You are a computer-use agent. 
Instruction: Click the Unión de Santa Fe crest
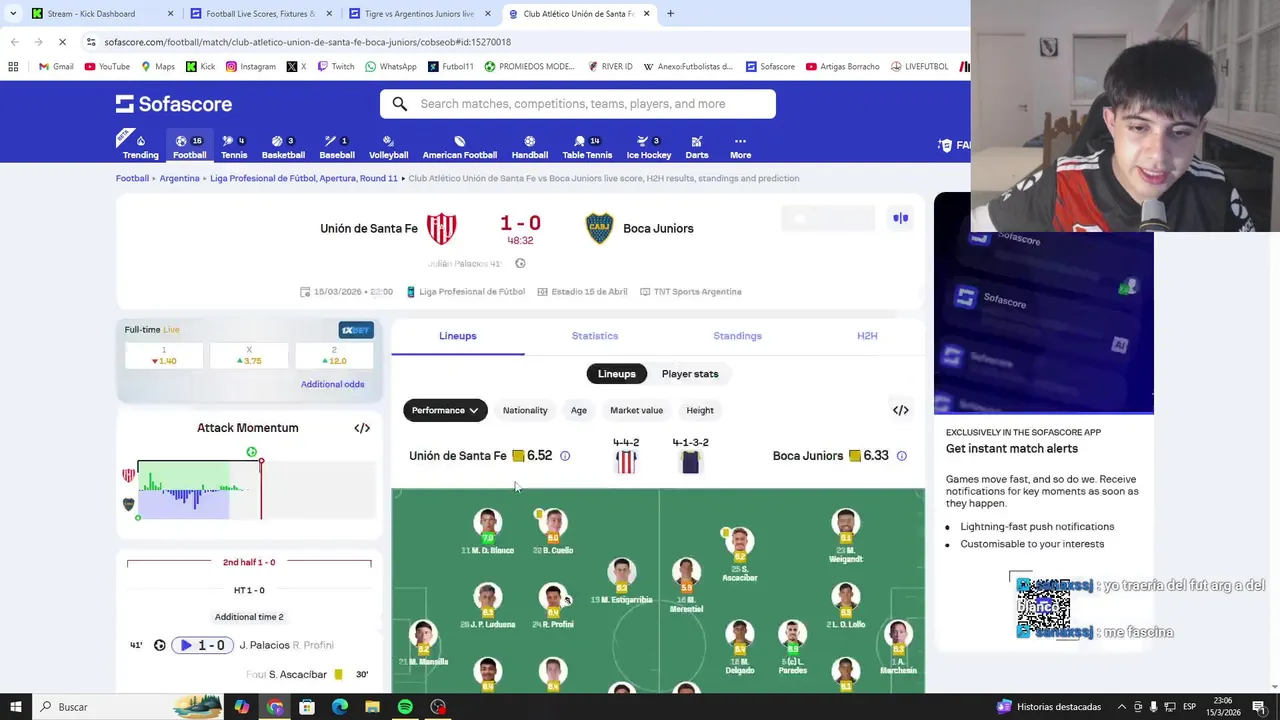(441, 228)
